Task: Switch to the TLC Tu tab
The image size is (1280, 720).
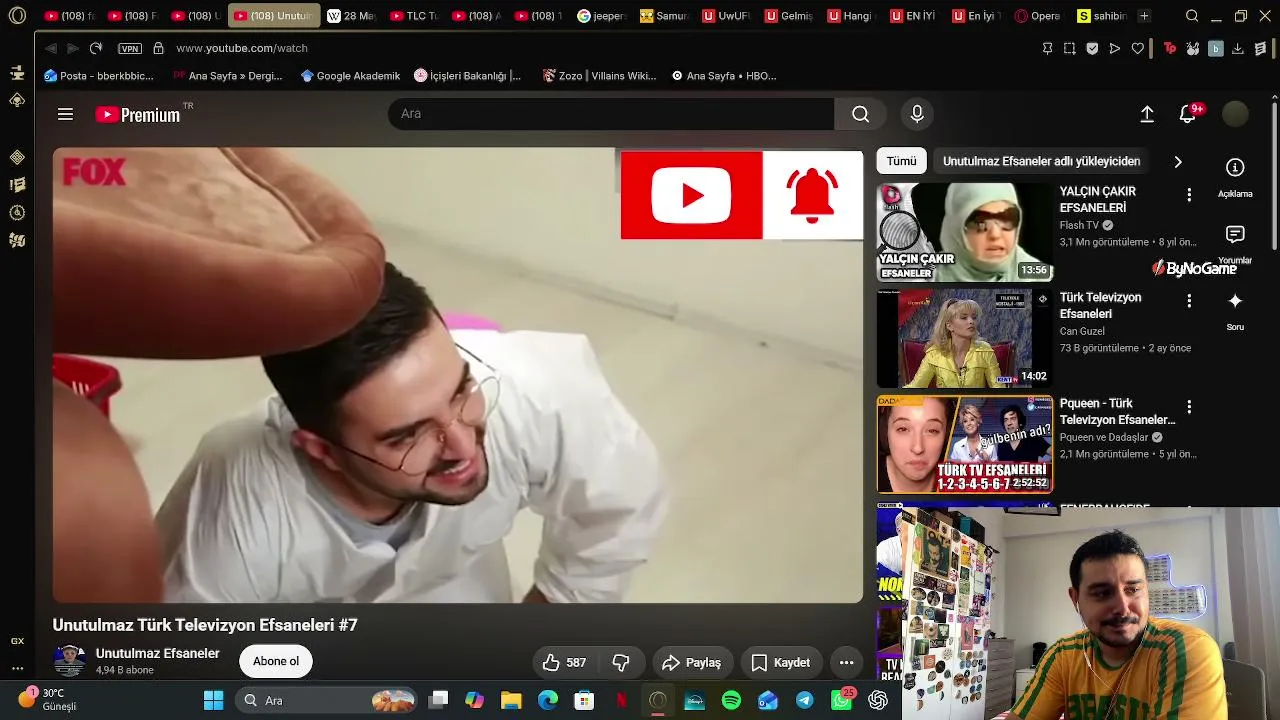Action: point(413,16)
